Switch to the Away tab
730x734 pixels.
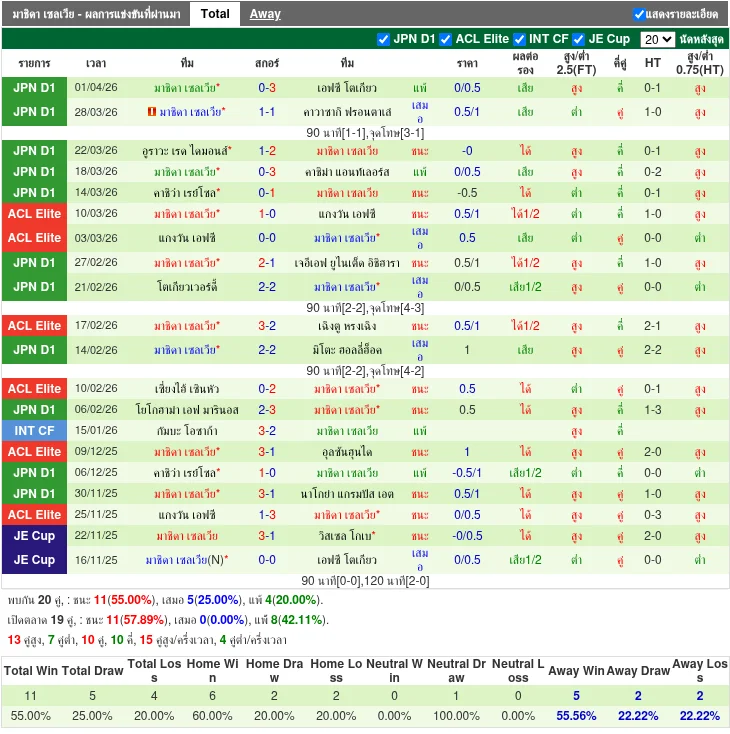[x=265, y=14]
